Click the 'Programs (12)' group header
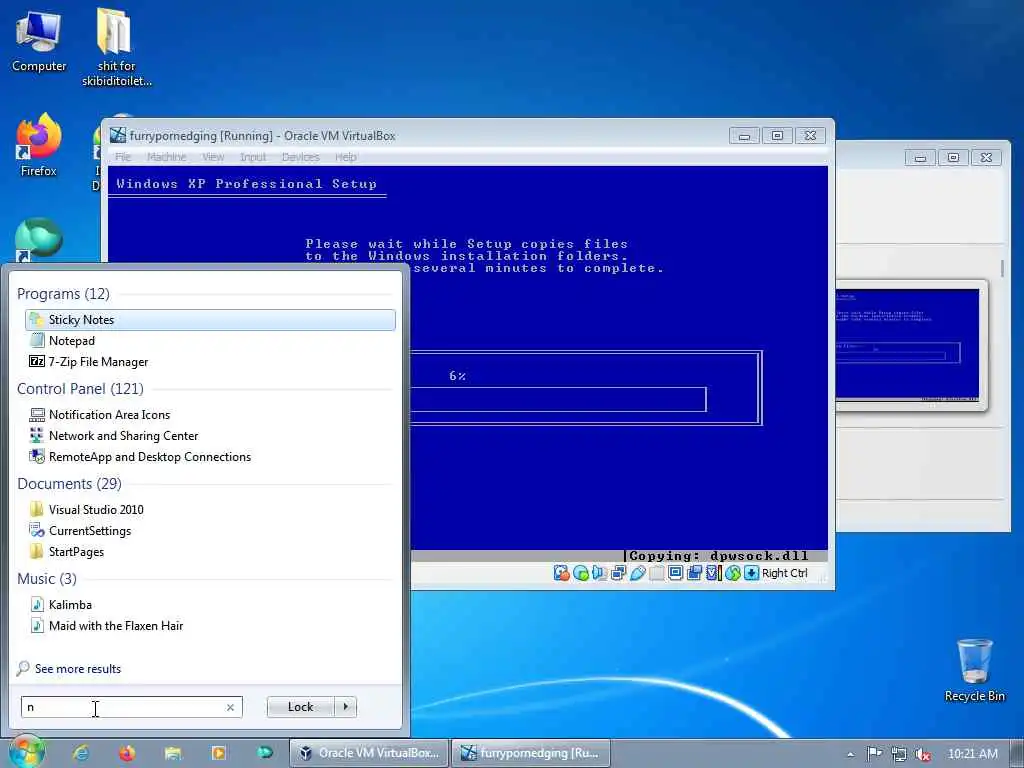 click(x=63, y=294)
